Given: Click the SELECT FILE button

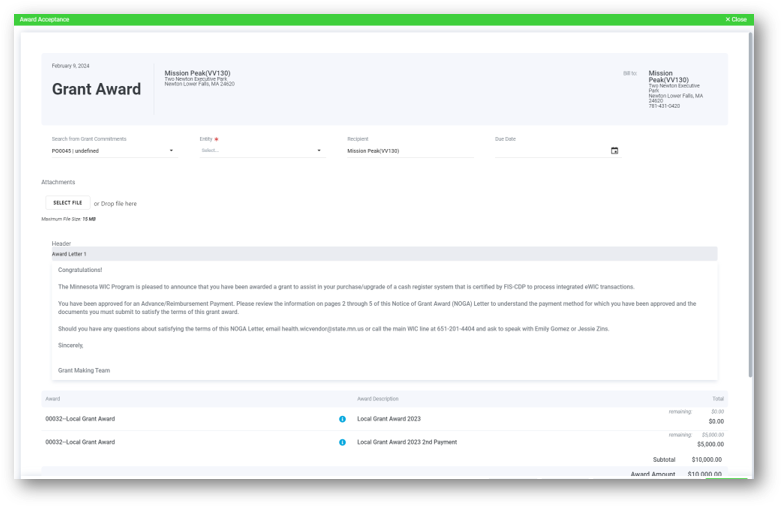Looking at the screenshot, I should pos(68,203).
